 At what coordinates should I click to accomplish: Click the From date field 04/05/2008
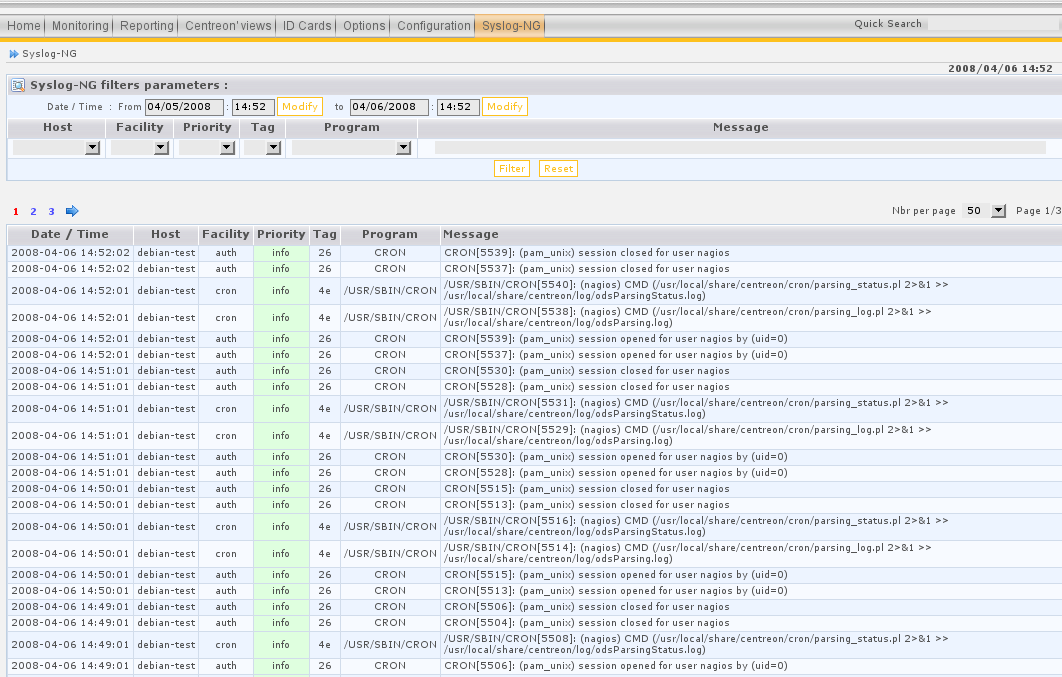tap(184, 107)
